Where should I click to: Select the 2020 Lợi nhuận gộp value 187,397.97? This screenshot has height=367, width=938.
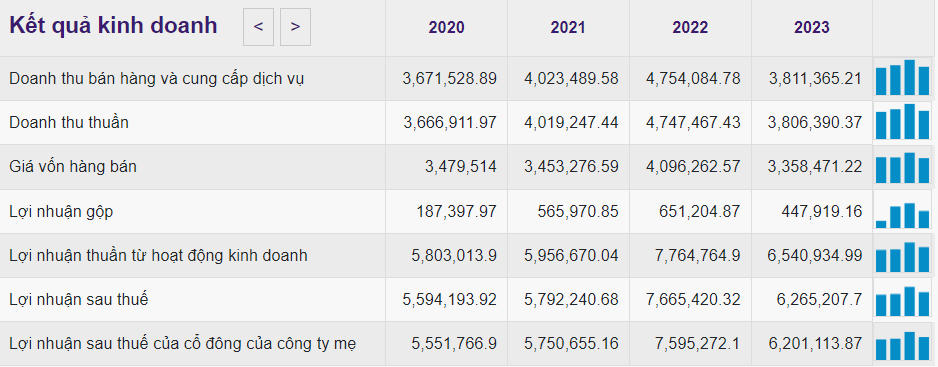pyautogui.click(x=456, y=211)
